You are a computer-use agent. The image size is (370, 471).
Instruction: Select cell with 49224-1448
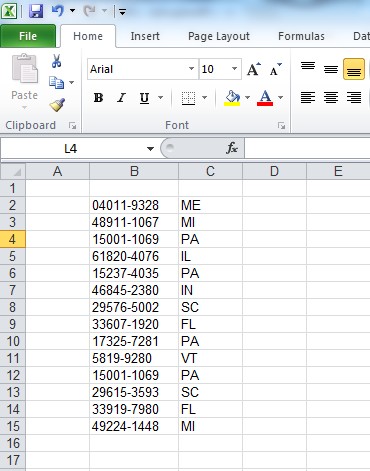click(134, 426)
